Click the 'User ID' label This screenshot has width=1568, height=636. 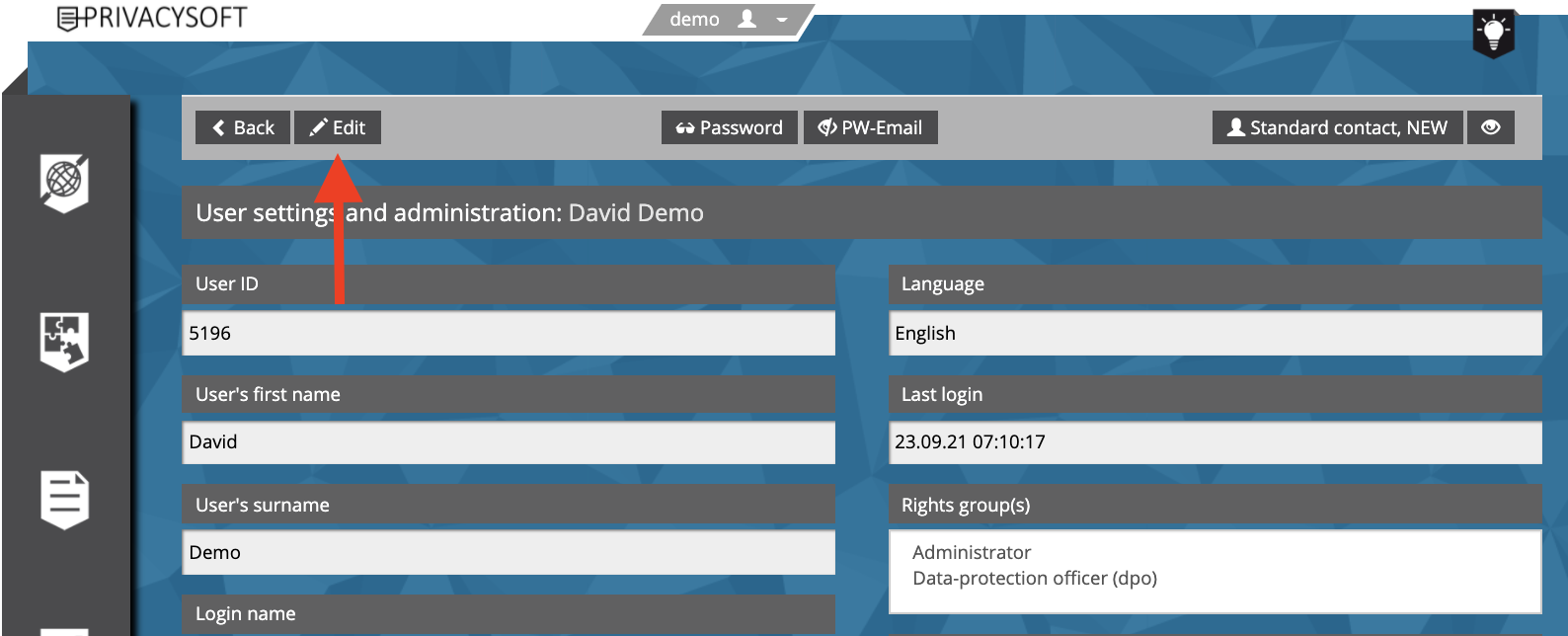pos(227,283)
